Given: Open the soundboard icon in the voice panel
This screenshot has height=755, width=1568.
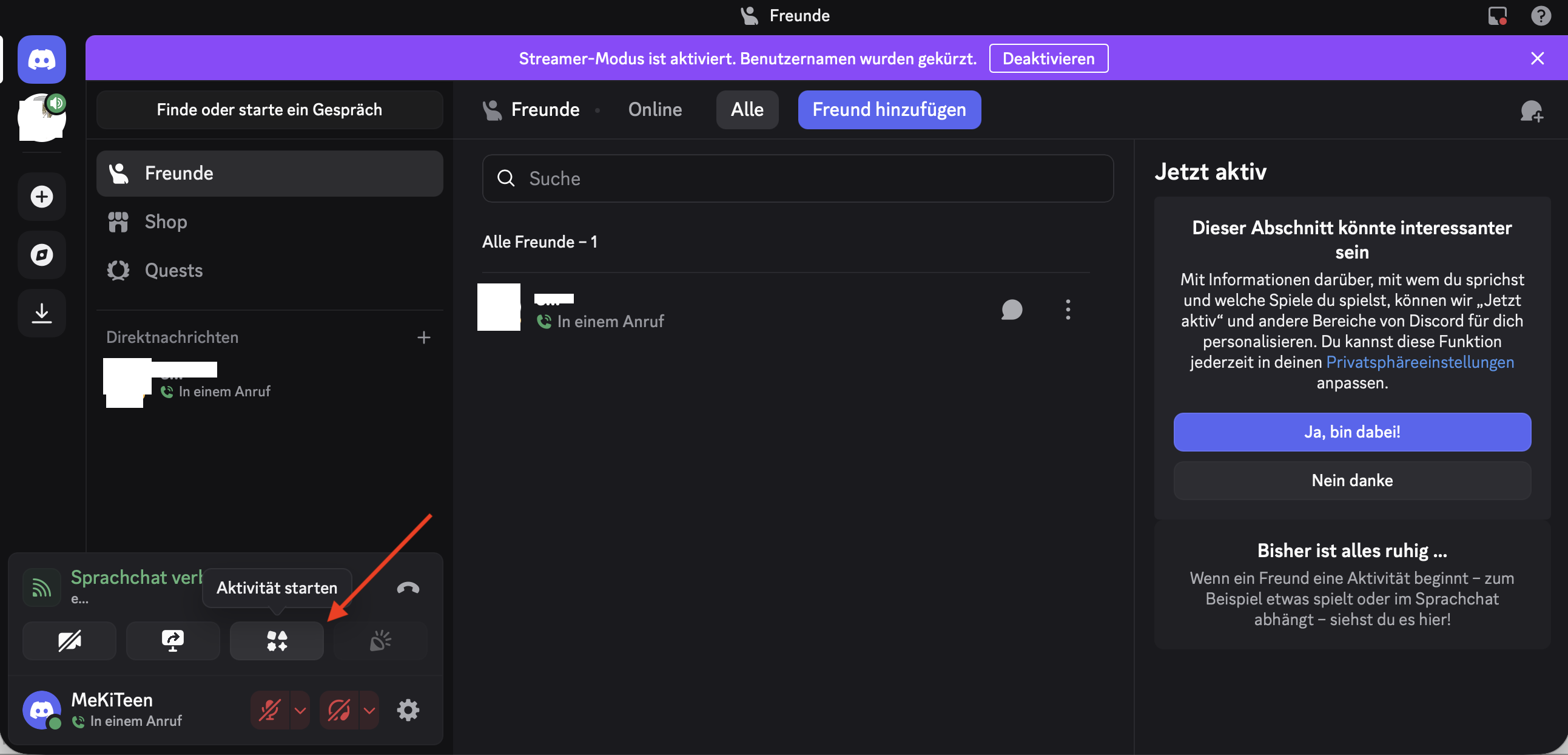Looking at the screenshot, I should pyautogui.click(x=380, y=640).
